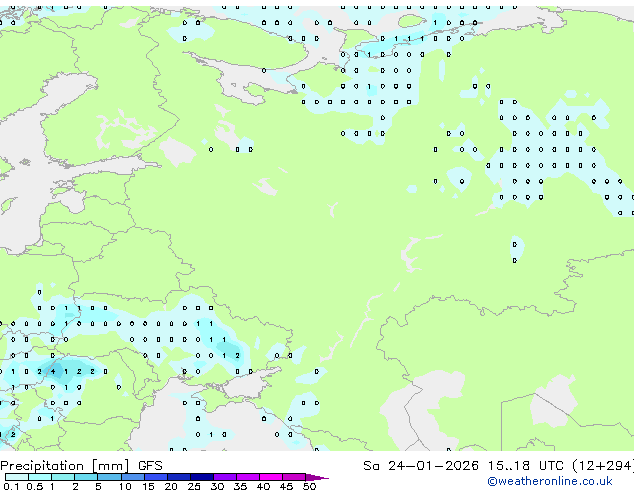Choose the 25–30 mm dark blue swatch

point(201,477)
